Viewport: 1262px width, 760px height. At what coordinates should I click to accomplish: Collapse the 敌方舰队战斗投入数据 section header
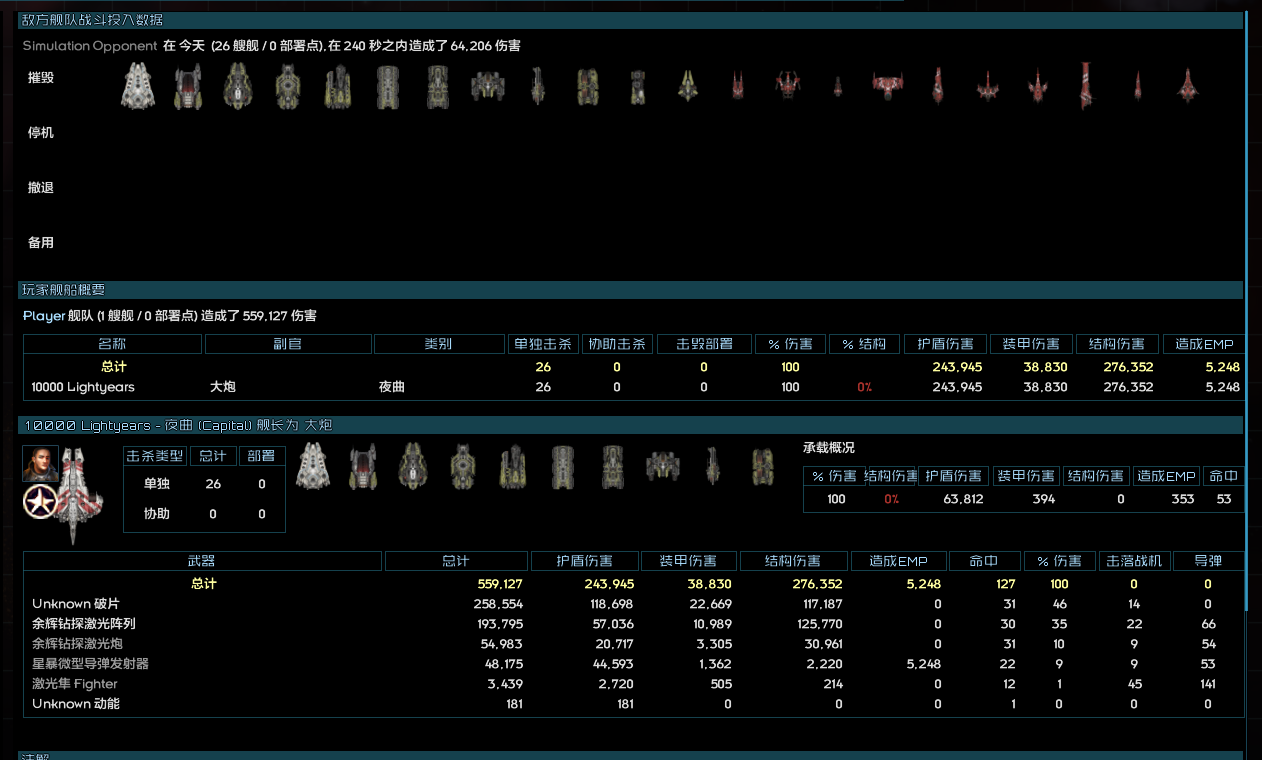tap(90, 19)
